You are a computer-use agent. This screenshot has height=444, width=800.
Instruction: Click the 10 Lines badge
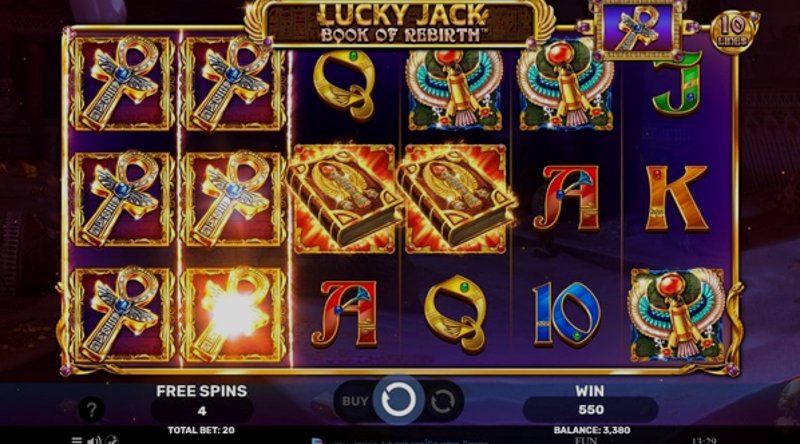pos(733,32)
